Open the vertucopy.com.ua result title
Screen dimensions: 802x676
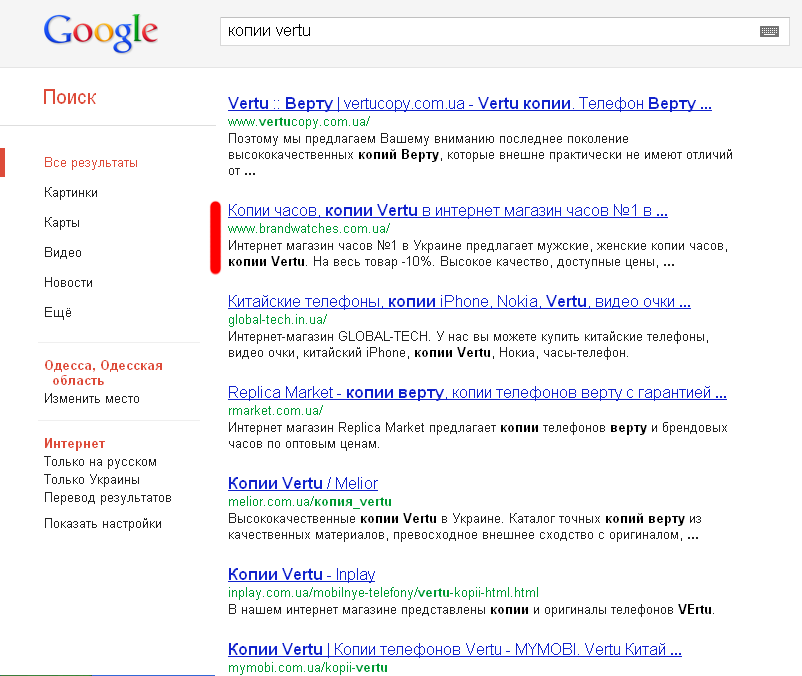(470, 103)
